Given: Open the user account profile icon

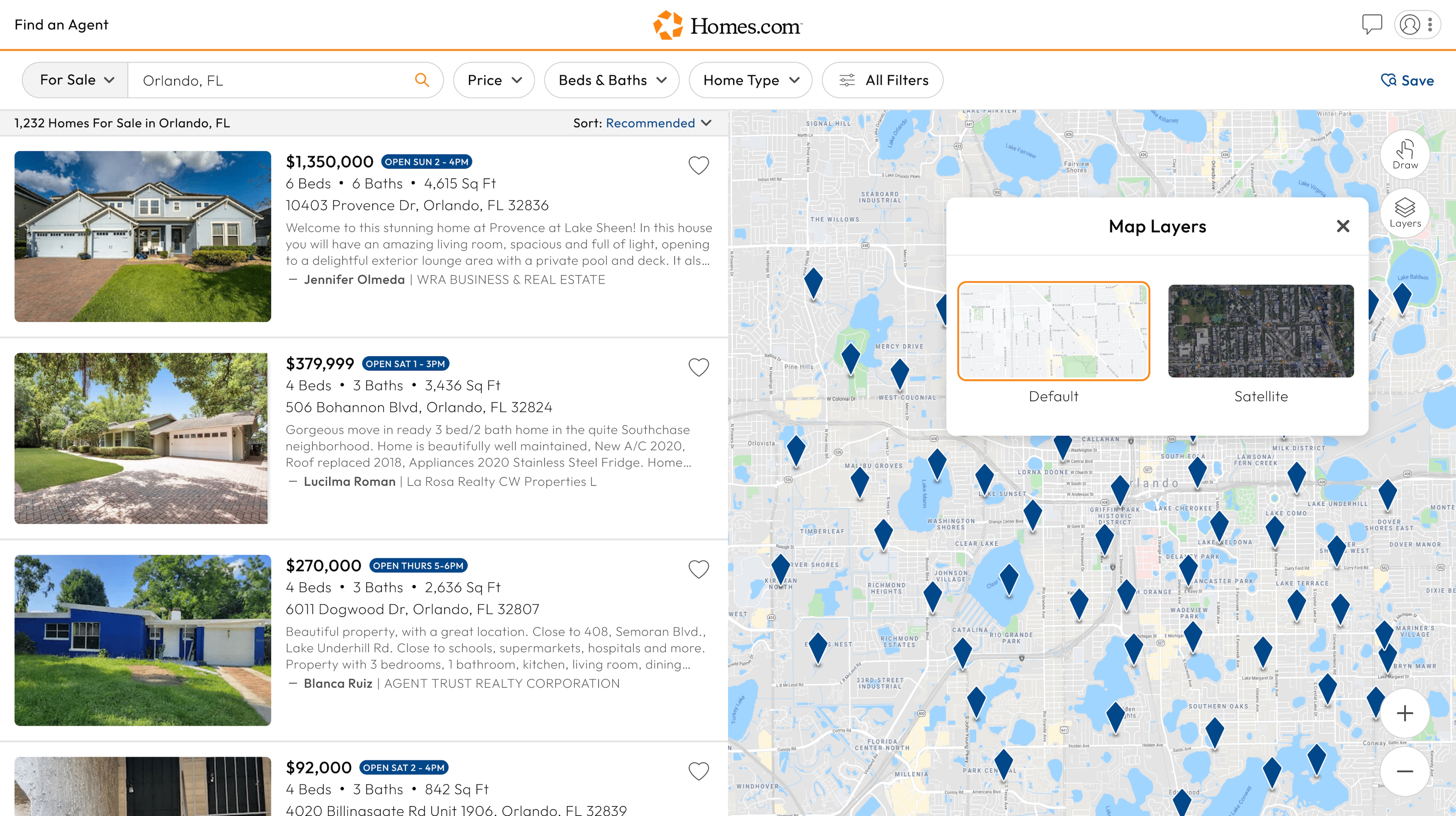Looking at the screenshot, I should coord(1410,24).
